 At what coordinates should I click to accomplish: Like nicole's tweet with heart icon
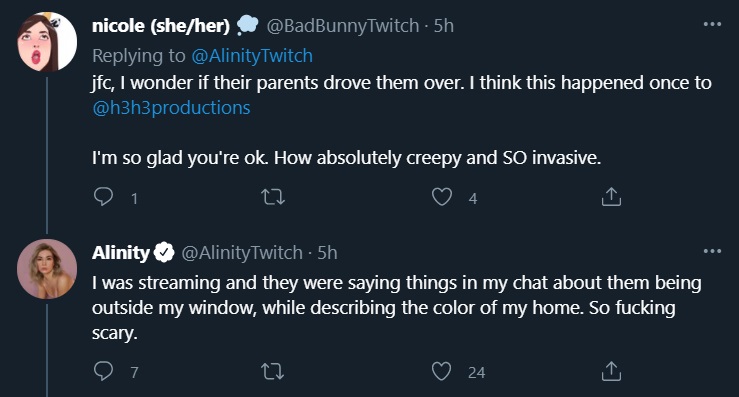(x=442, y=197)
